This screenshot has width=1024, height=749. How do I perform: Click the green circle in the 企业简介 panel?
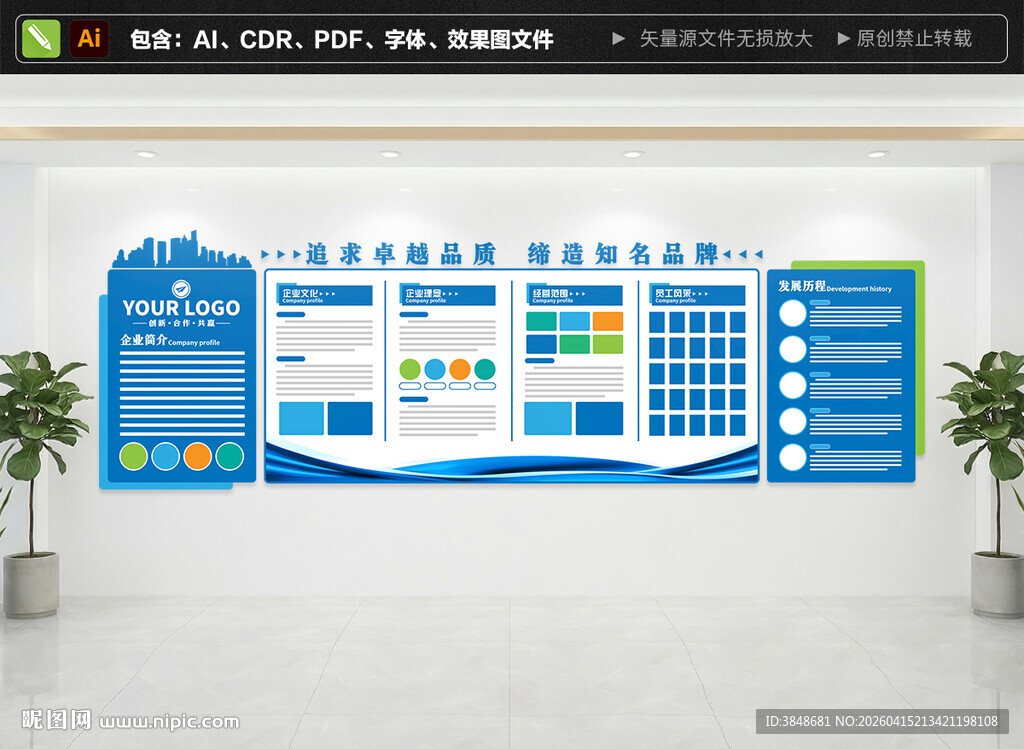click(133, 456)
